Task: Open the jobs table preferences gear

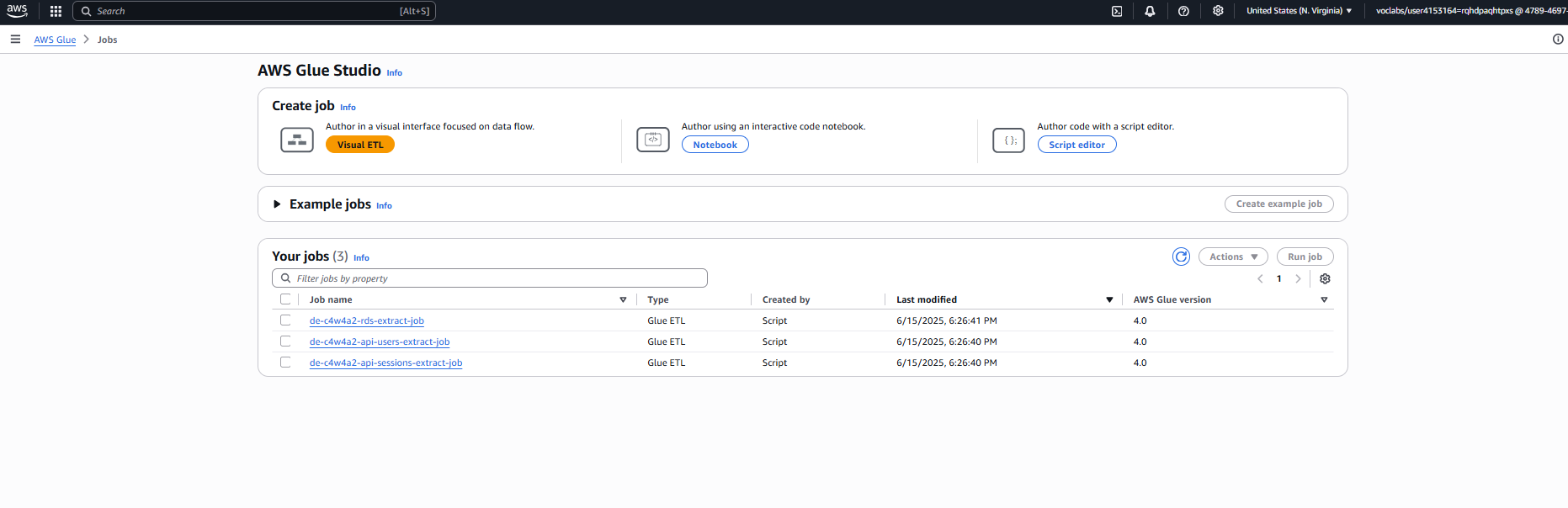Action: point(1325,279)
